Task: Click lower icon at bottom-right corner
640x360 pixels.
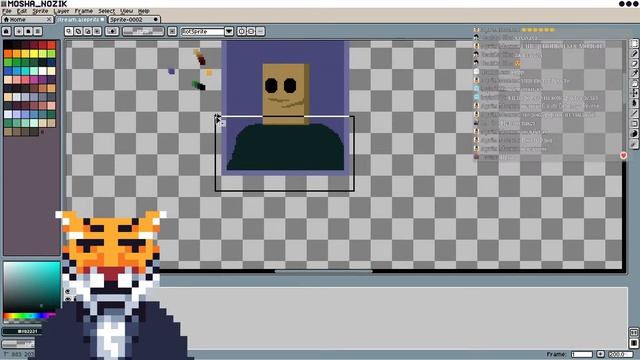Action: click(634, 342)
